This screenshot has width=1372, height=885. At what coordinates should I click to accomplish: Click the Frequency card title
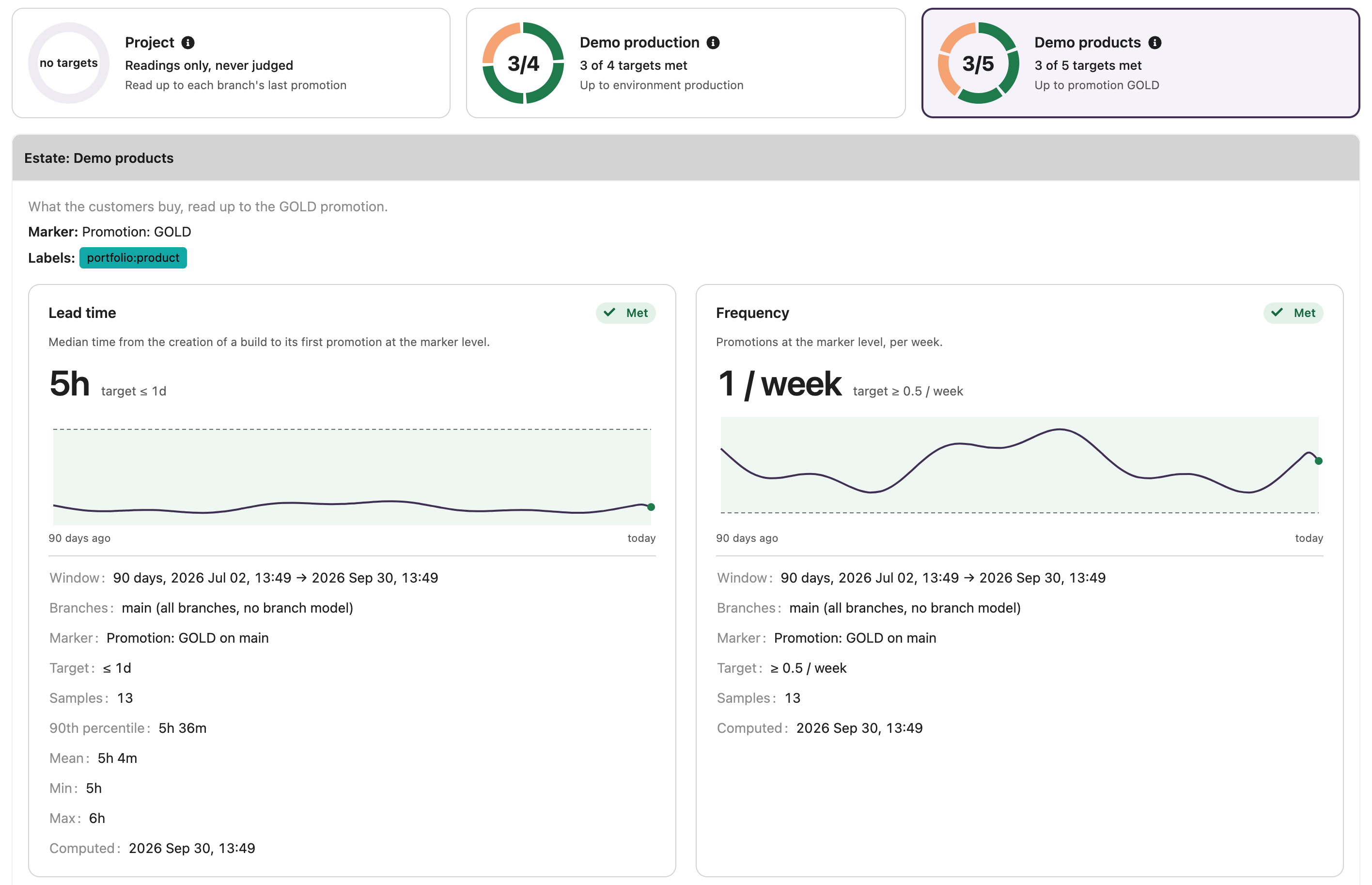click(x=752, y=313)
